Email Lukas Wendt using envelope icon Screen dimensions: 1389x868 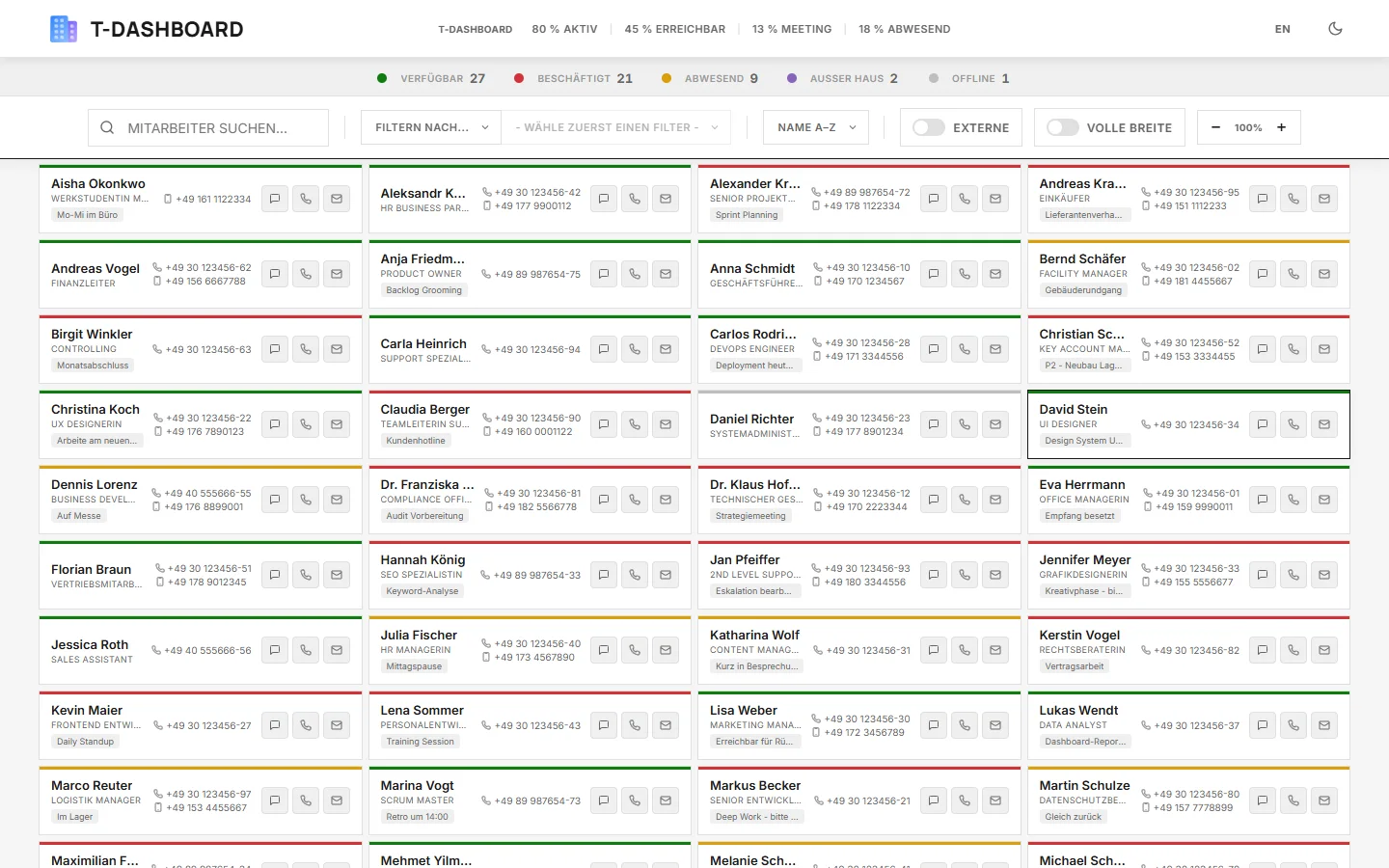pos(1324,725)
